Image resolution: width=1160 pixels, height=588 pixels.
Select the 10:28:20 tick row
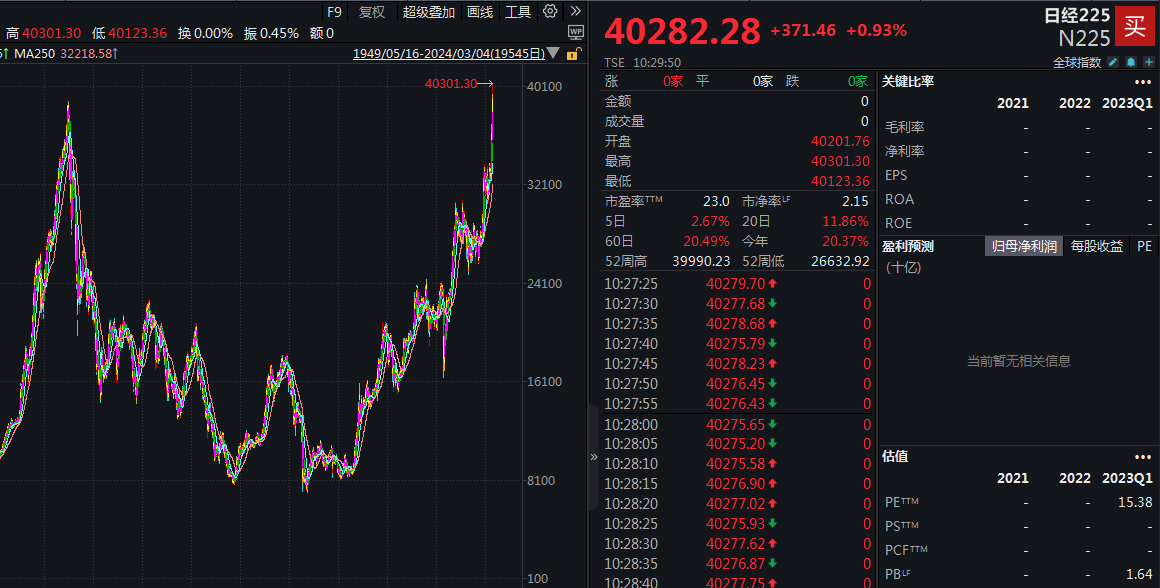click(737, 504)
